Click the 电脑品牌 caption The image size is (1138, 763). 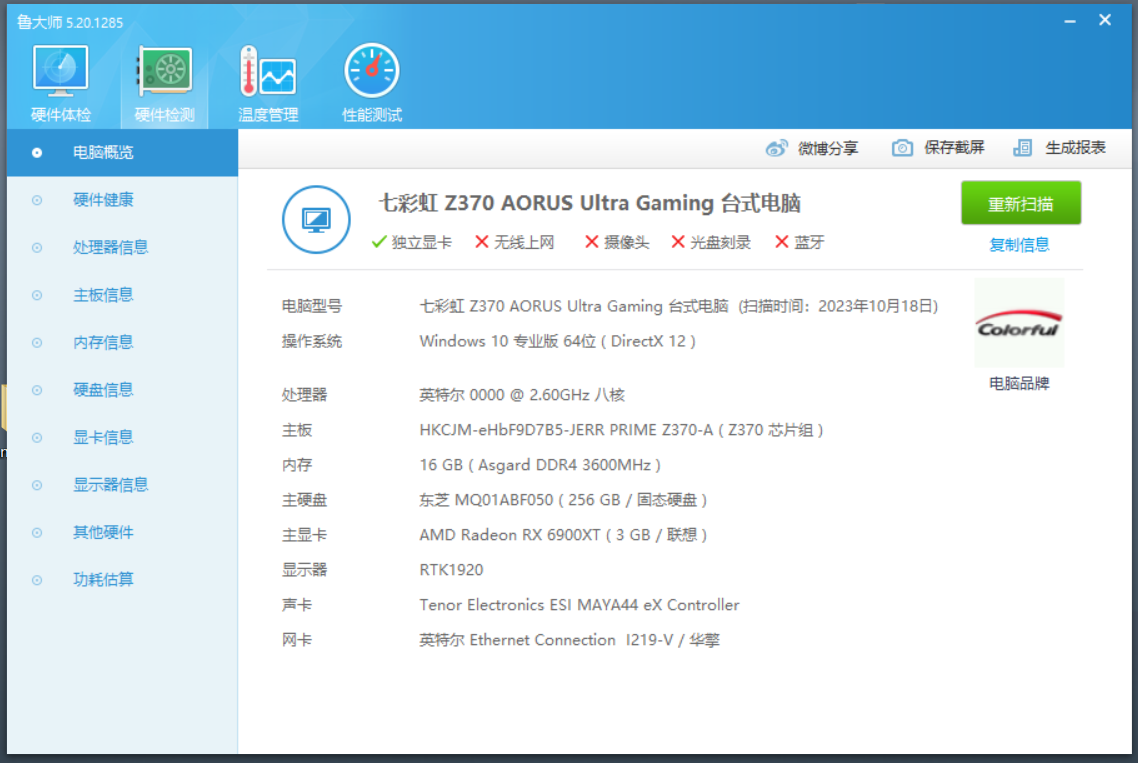1019,383
